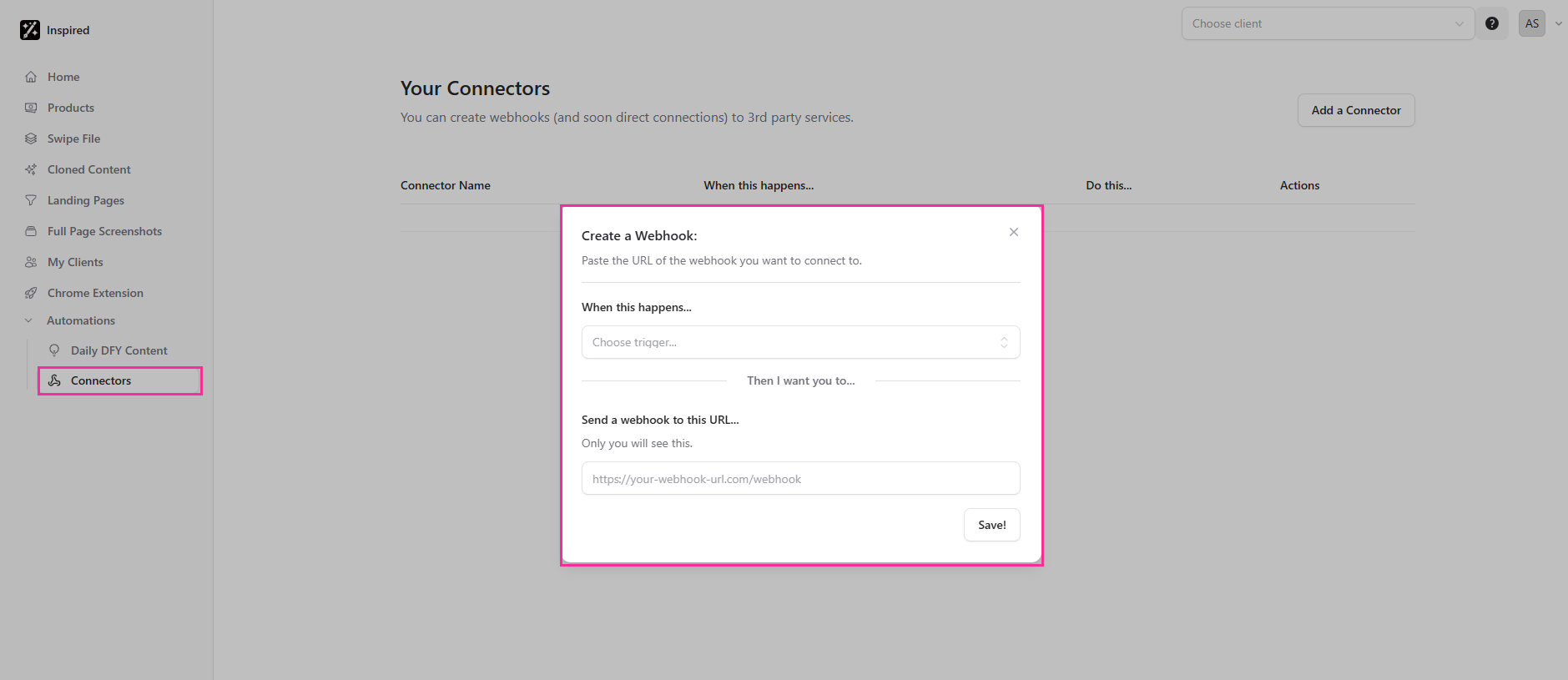Image resolution: width=1568 pixels, height=680 pixels.
Task: Click the Actions column header
Action: click(1300, 185)
